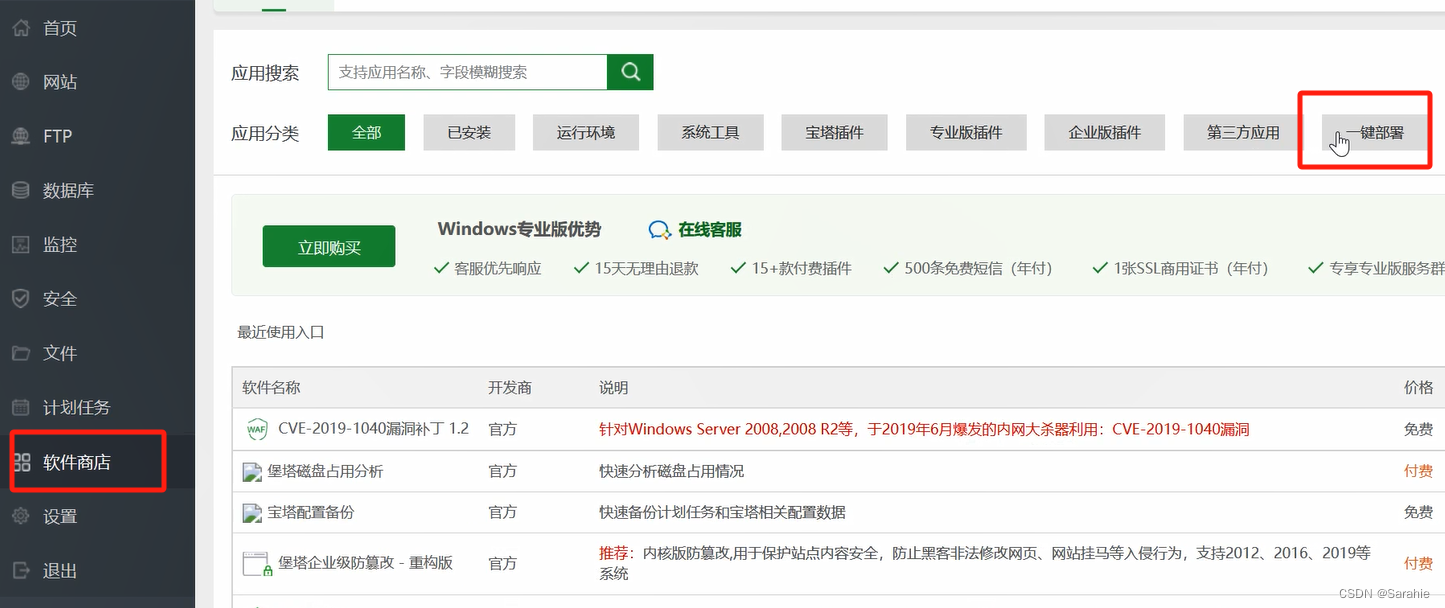Image resolution: width=1445 pixels, height=608 pixels.
Task: Switch to the 一键部署 category
Action: 1375,132
